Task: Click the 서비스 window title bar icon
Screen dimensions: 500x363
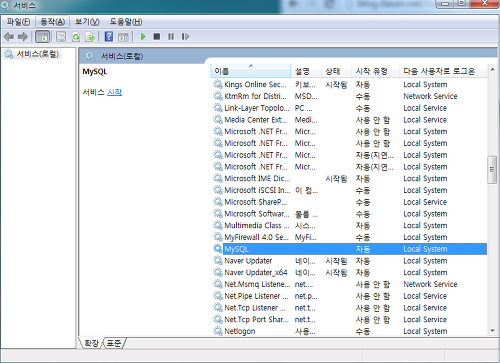Action: pos(6,6)
